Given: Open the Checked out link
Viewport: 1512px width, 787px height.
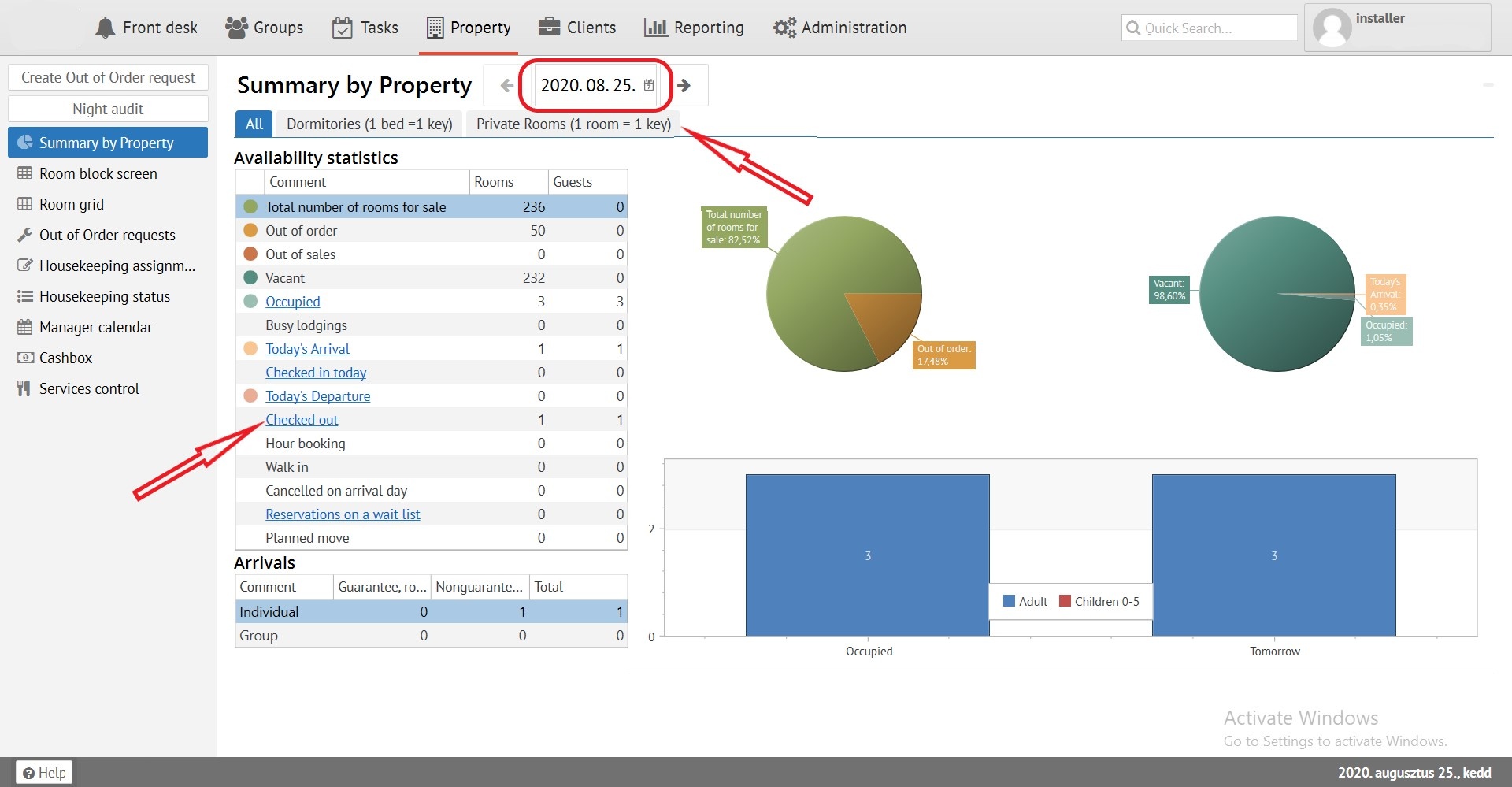Looking at the screenshot, I should pyautogui.click(x=302, y=420).
